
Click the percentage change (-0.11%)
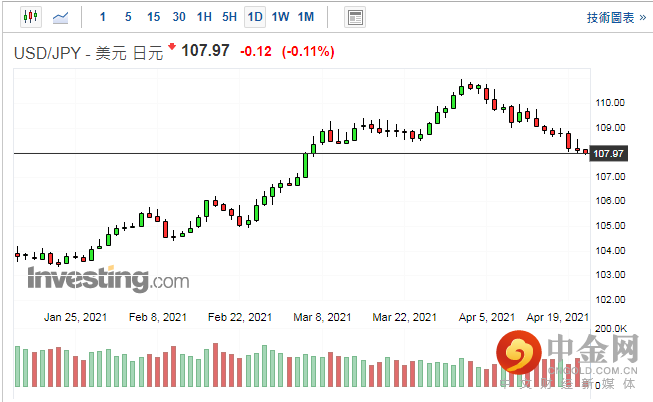(x=308, y=52)
